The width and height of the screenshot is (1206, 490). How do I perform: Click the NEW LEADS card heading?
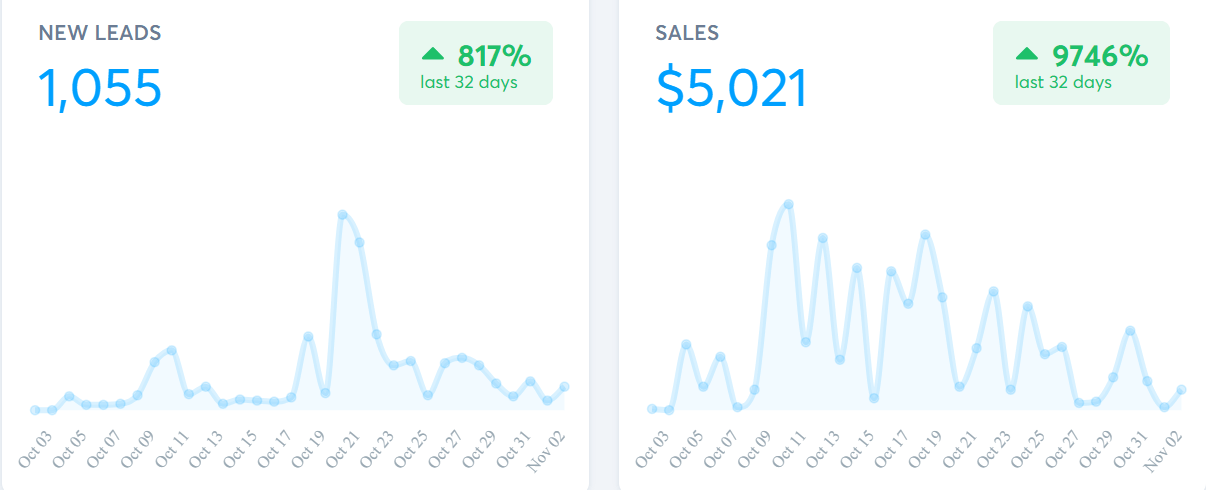[100, 33]
